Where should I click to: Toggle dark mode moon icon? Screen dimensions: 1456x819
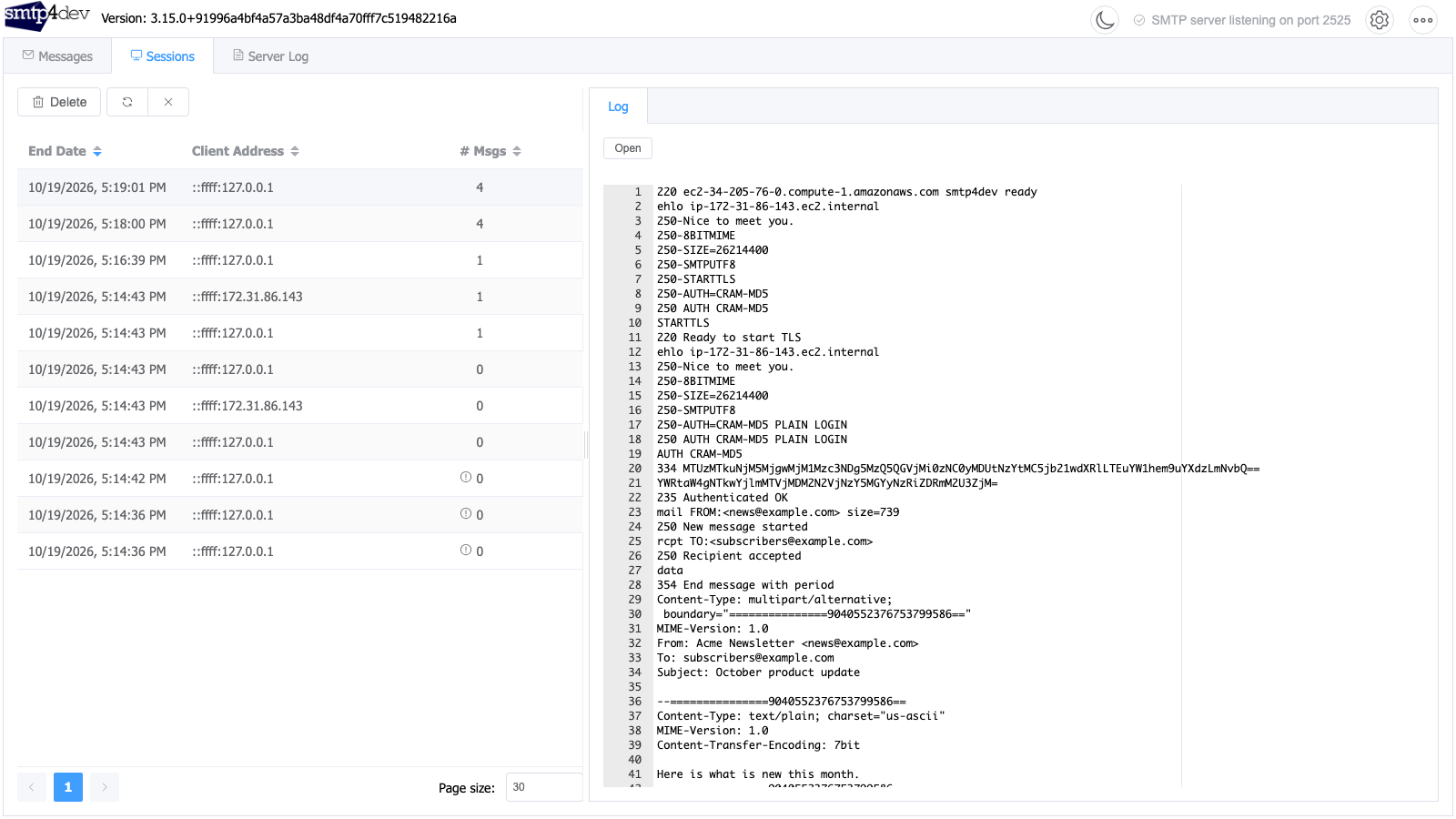[1105, 20]
